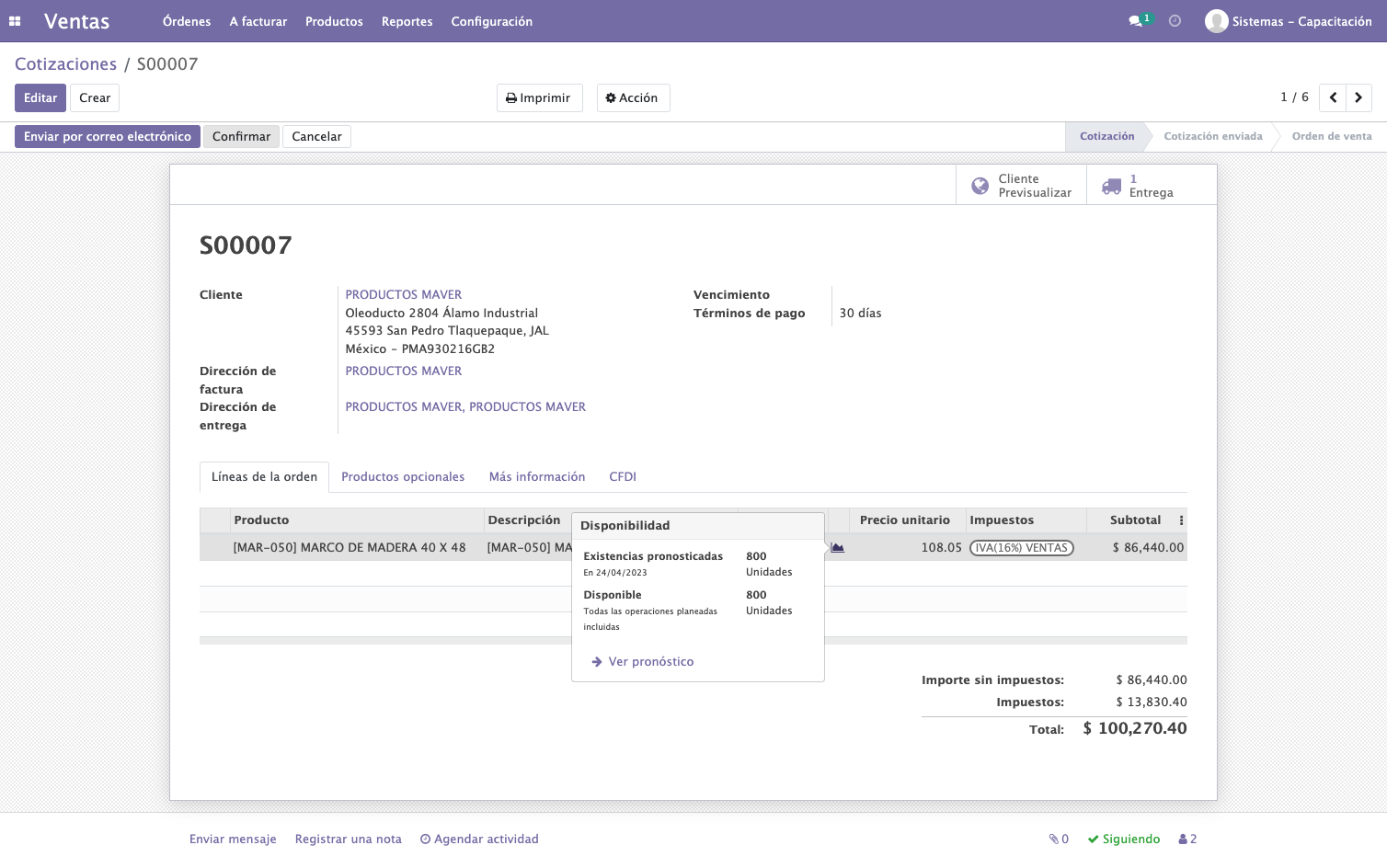
Task: Open the Acción dropdown
Action: [633, 97]
